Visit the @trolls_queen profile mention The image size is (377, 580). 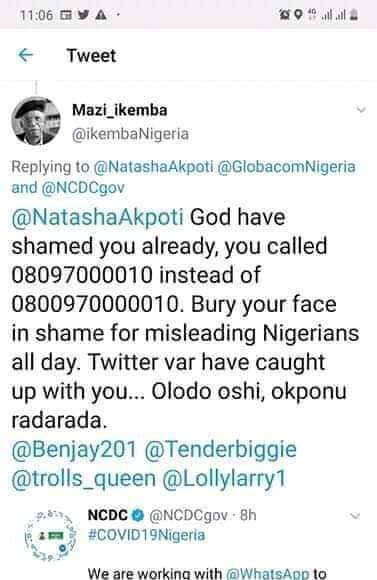(x=84, y=479)
